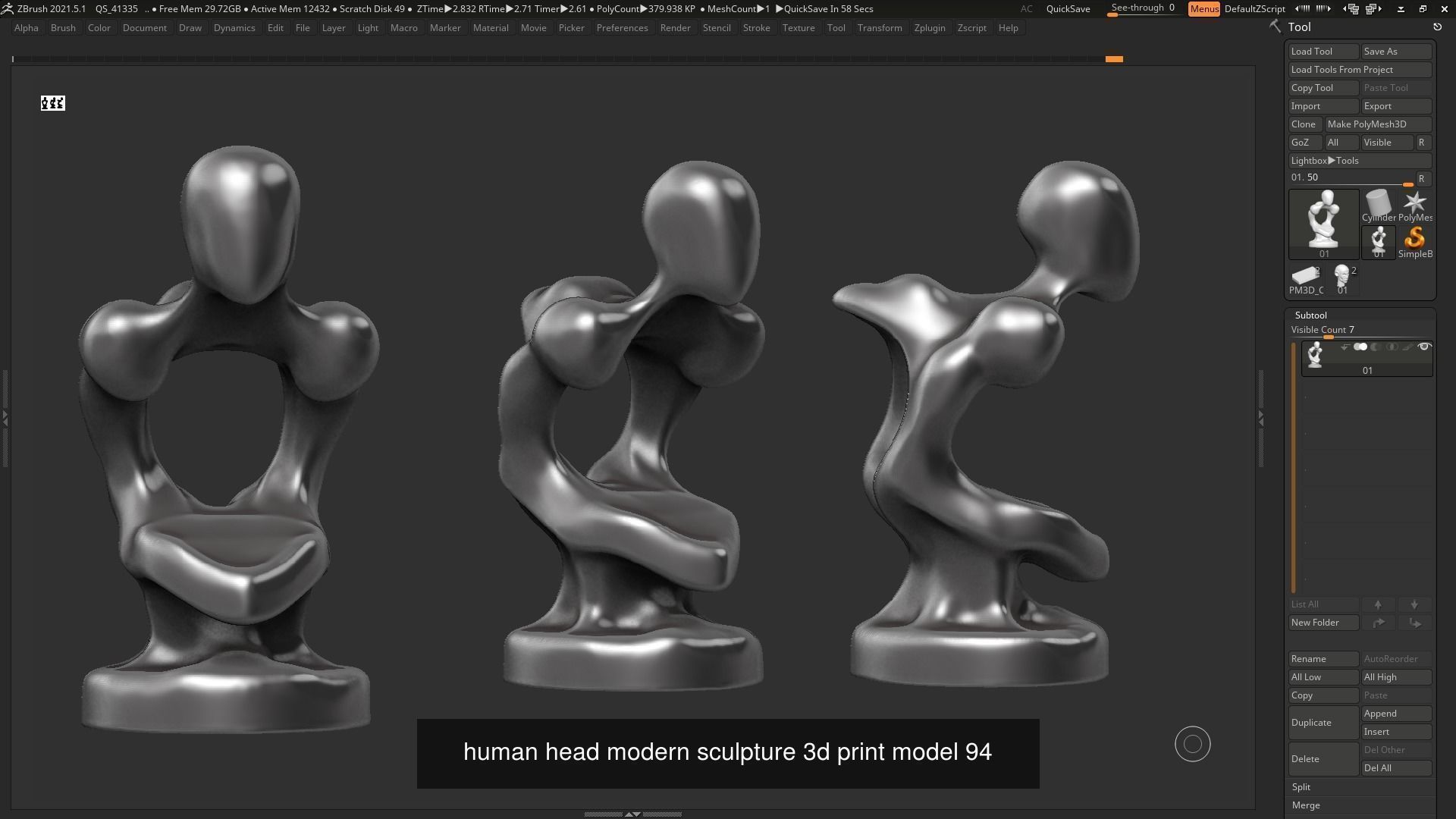
Task: Click the R button next to GoZ Visible
Action: click(1423, 143)
